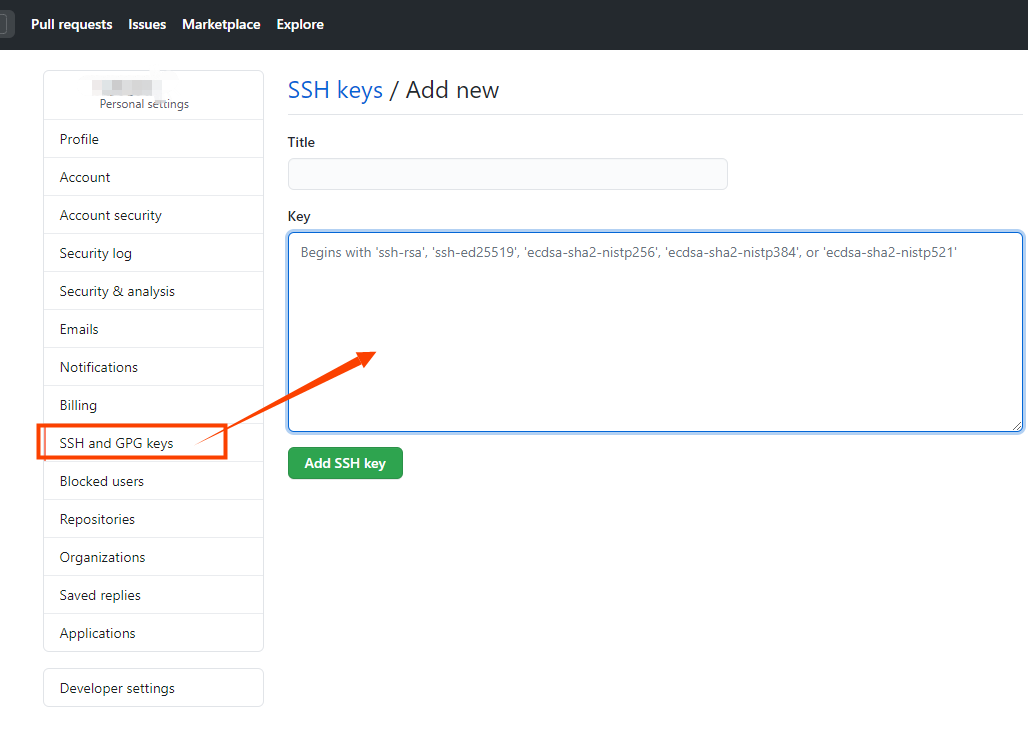Focus the Title input field
Viewport: 1028px width, 732px height.
pyautogui.click(x=507, y=174)
